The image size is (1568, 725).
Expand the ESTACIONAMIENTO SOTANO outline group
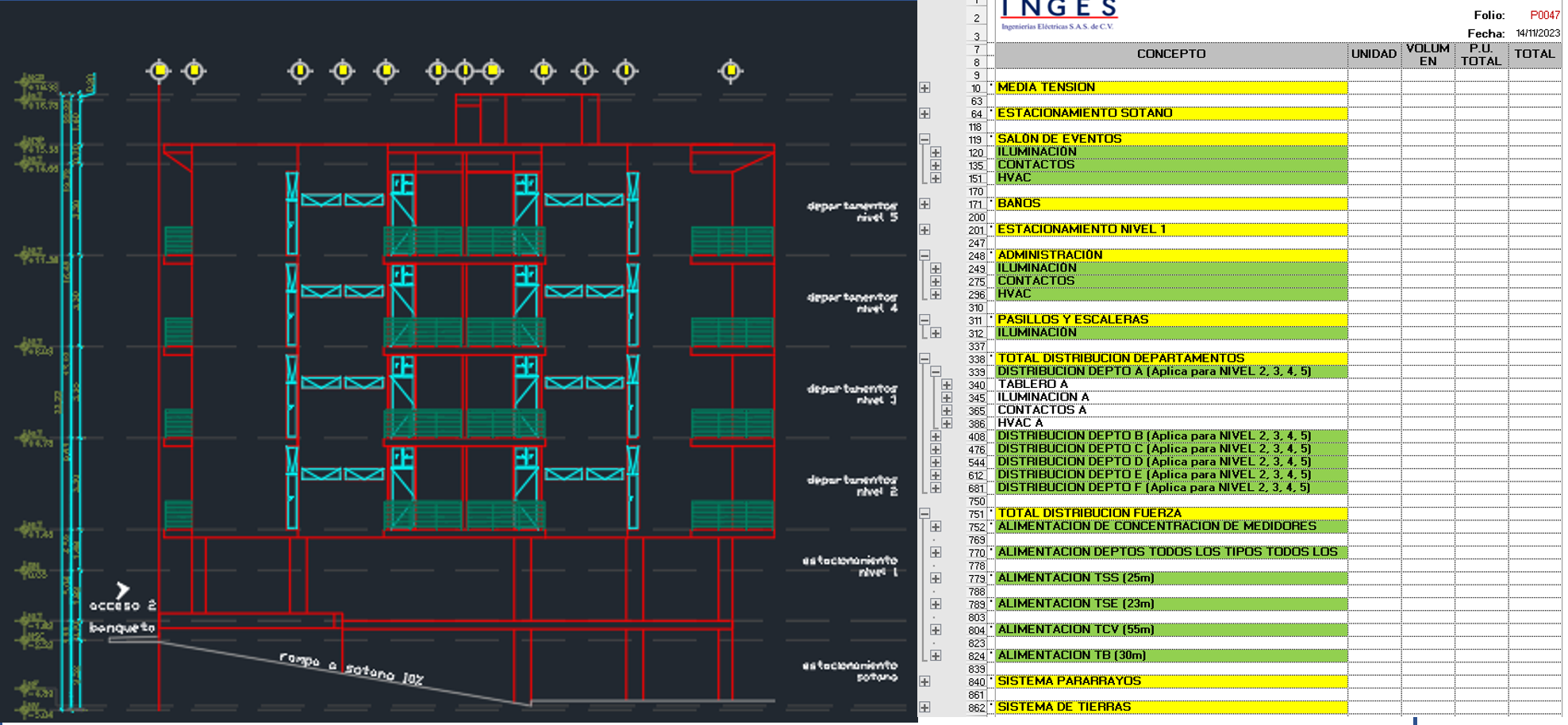pos(924,114)
